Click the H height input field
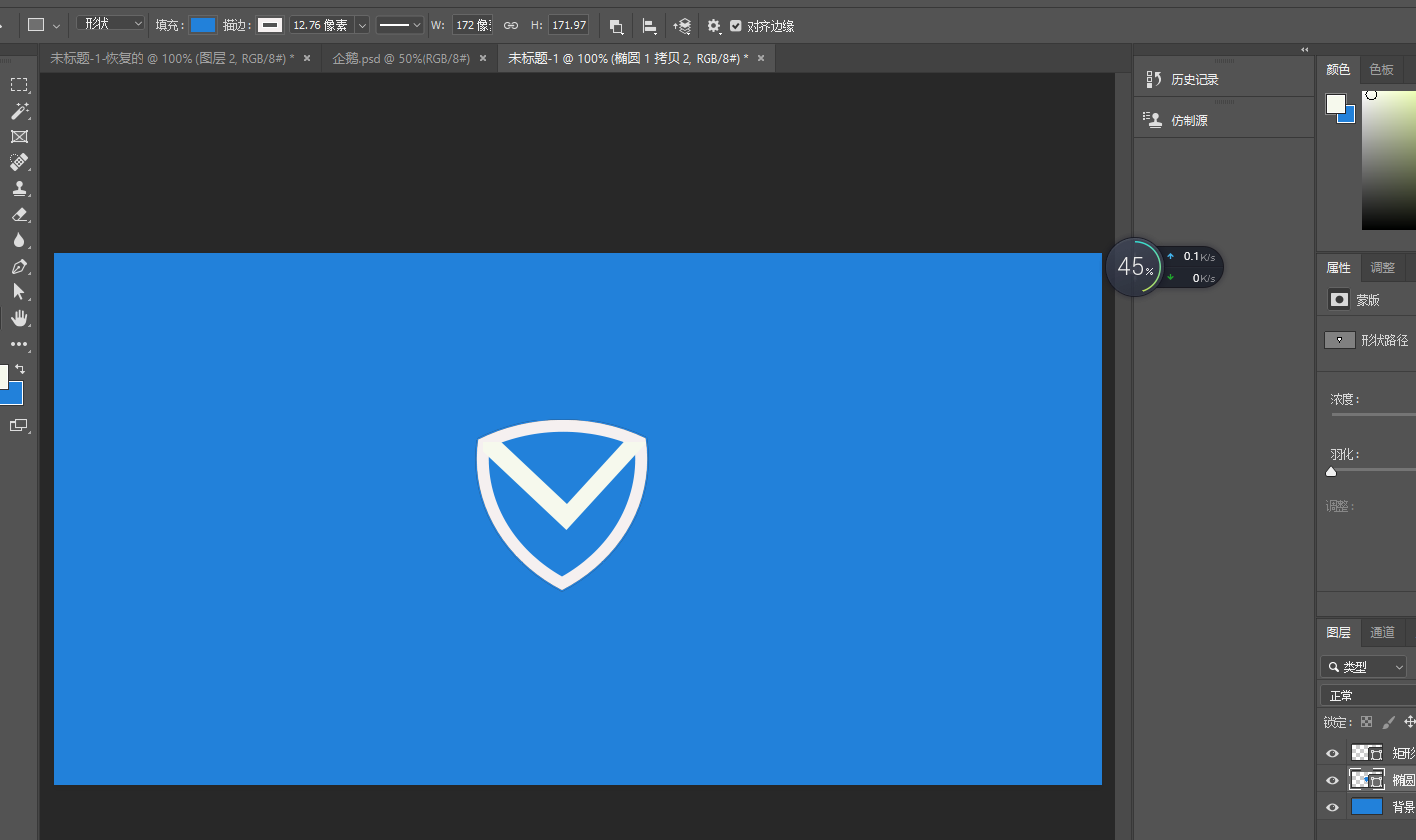1416x840 pixels. click(x=569, y=25)
